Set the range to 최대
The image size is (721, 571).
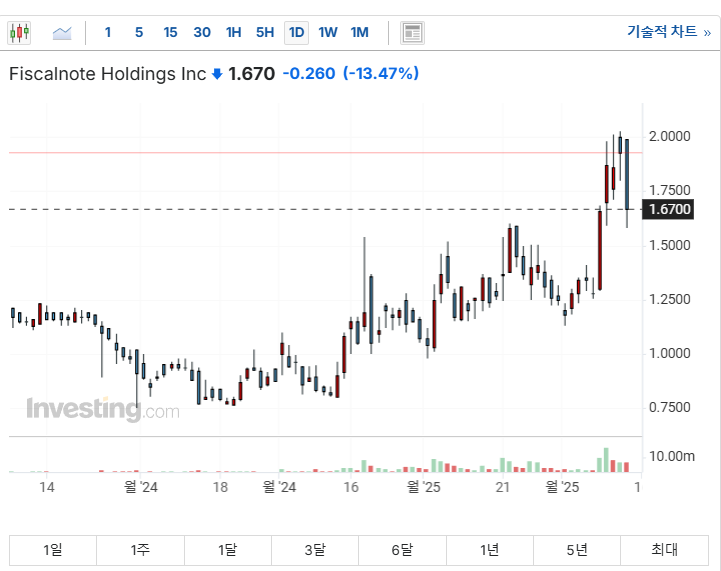point(664,550)
